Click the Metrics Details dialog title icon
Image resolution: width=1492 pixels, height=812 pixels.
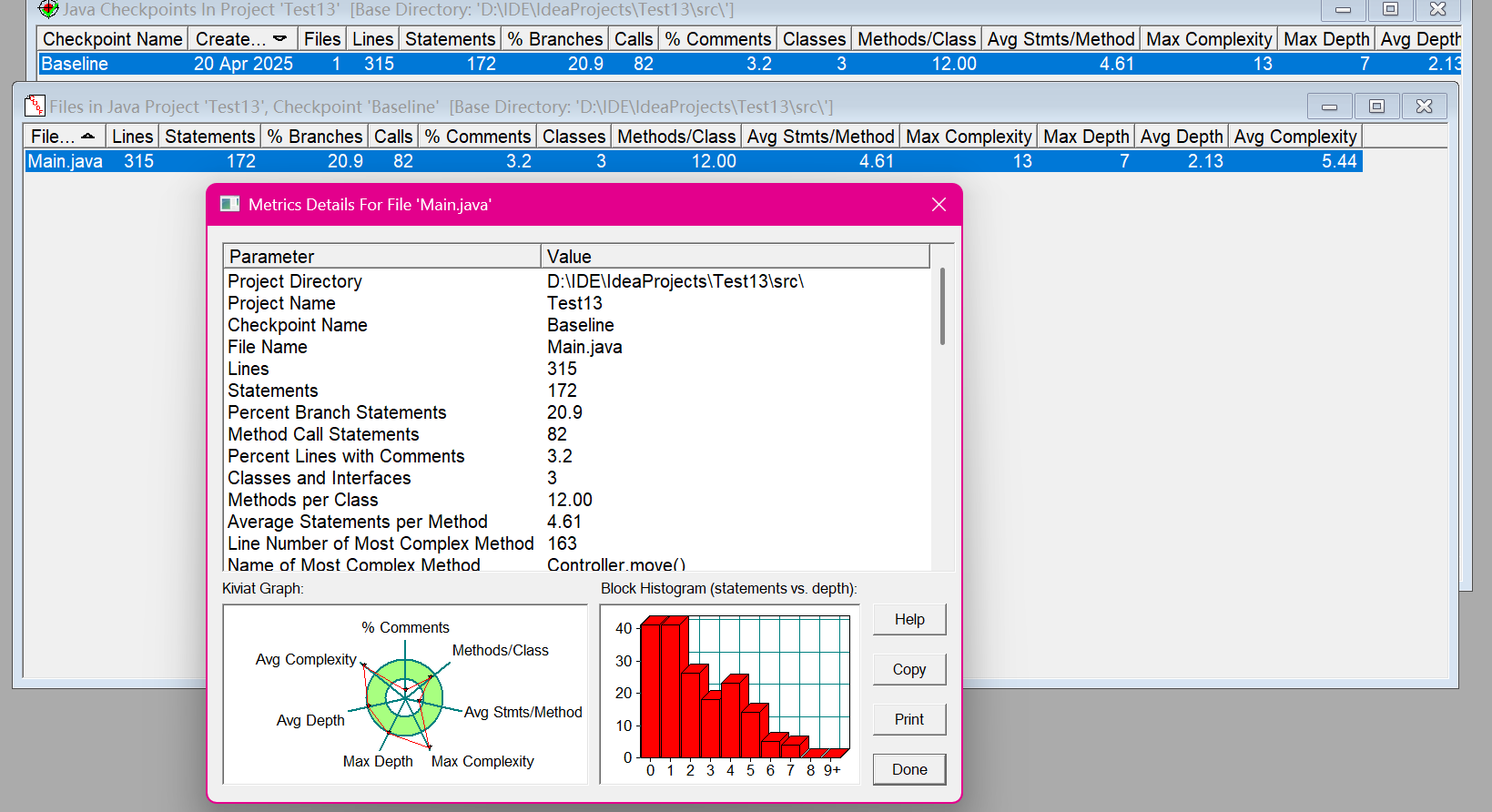(x=229, y=204)
